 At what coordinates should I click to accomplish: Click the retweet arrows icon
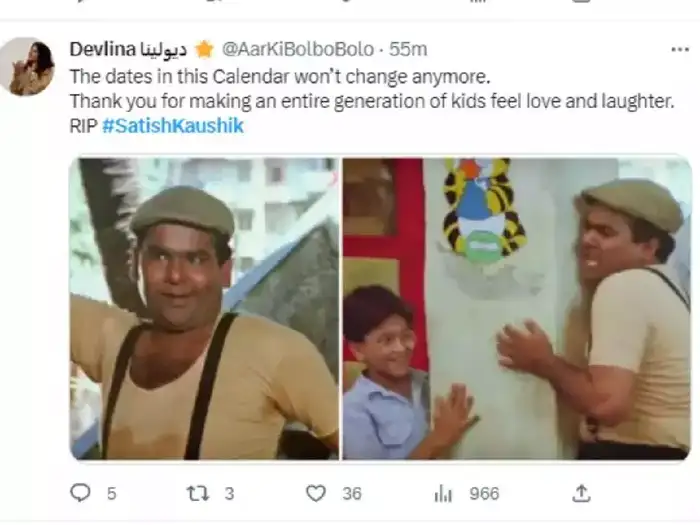coord(198,493)
